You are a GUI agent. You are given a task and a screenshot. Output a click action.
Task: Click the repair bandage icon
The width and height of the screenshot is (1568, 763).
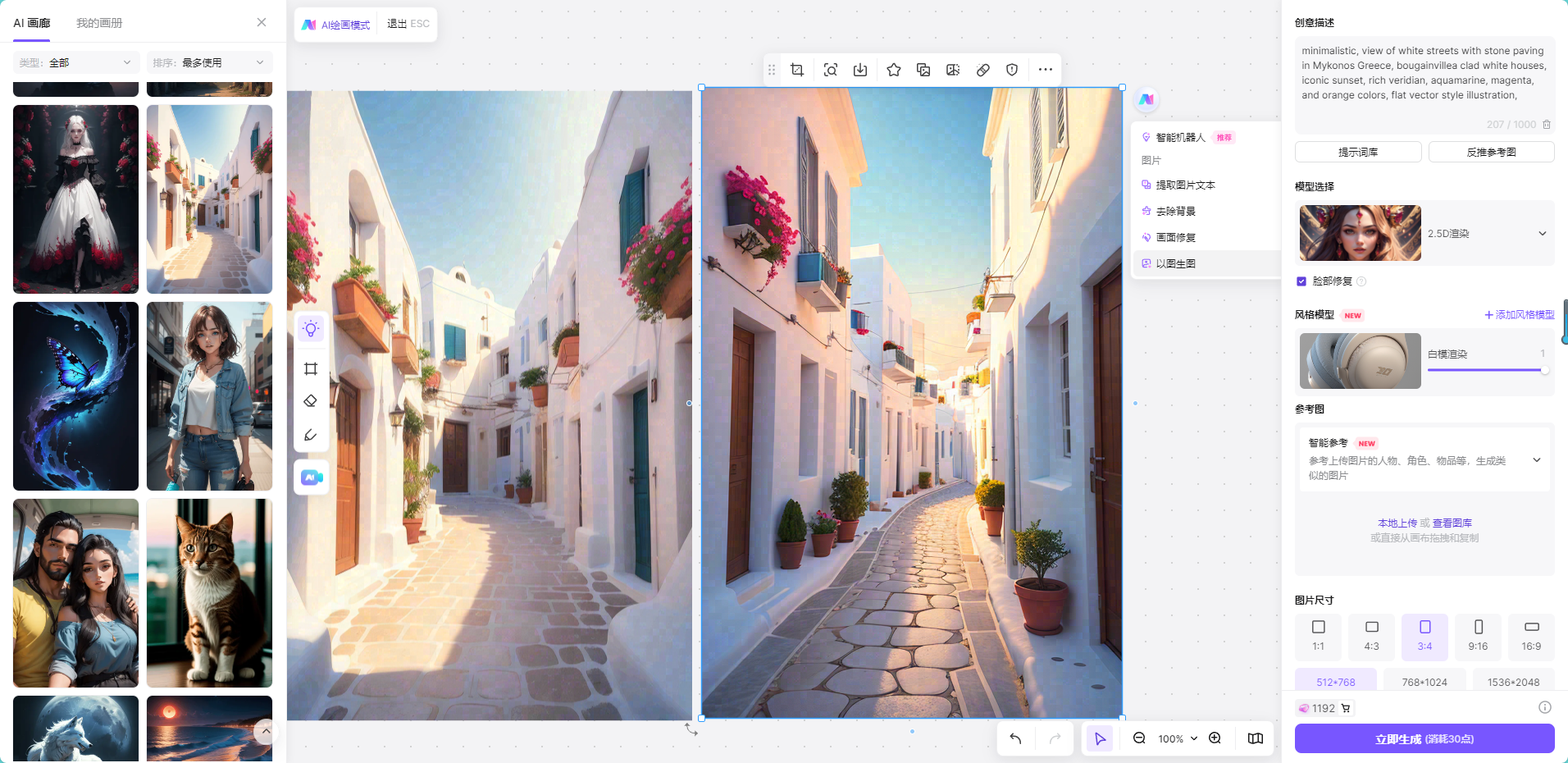(x=982, y=70)
